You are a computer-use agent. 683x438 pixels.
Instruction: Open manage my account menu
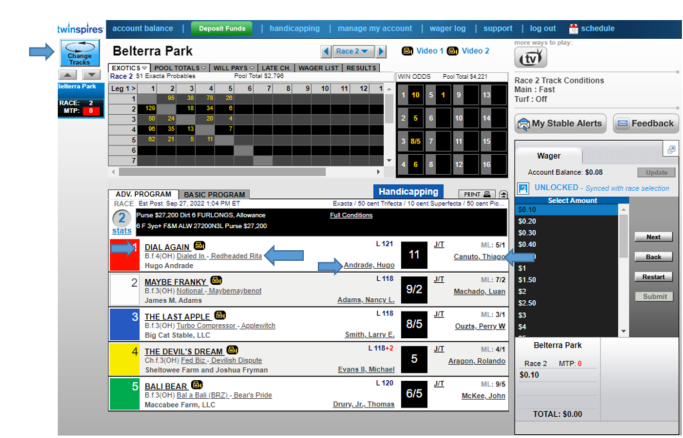pyautogui.click(x=375, y=28)
